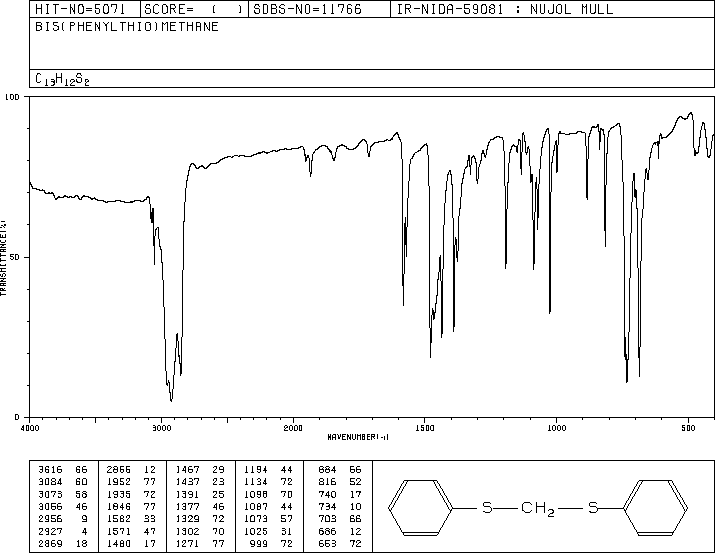Select peak value 1467 in table
Viewport: 715px width, 553px height.
point(187,470)
